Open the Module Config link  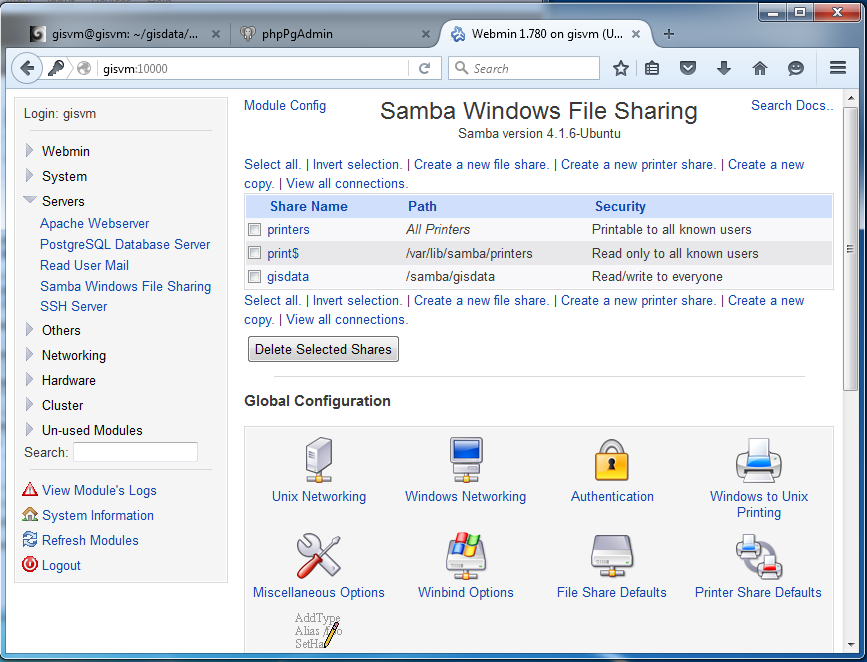[285, 106]
